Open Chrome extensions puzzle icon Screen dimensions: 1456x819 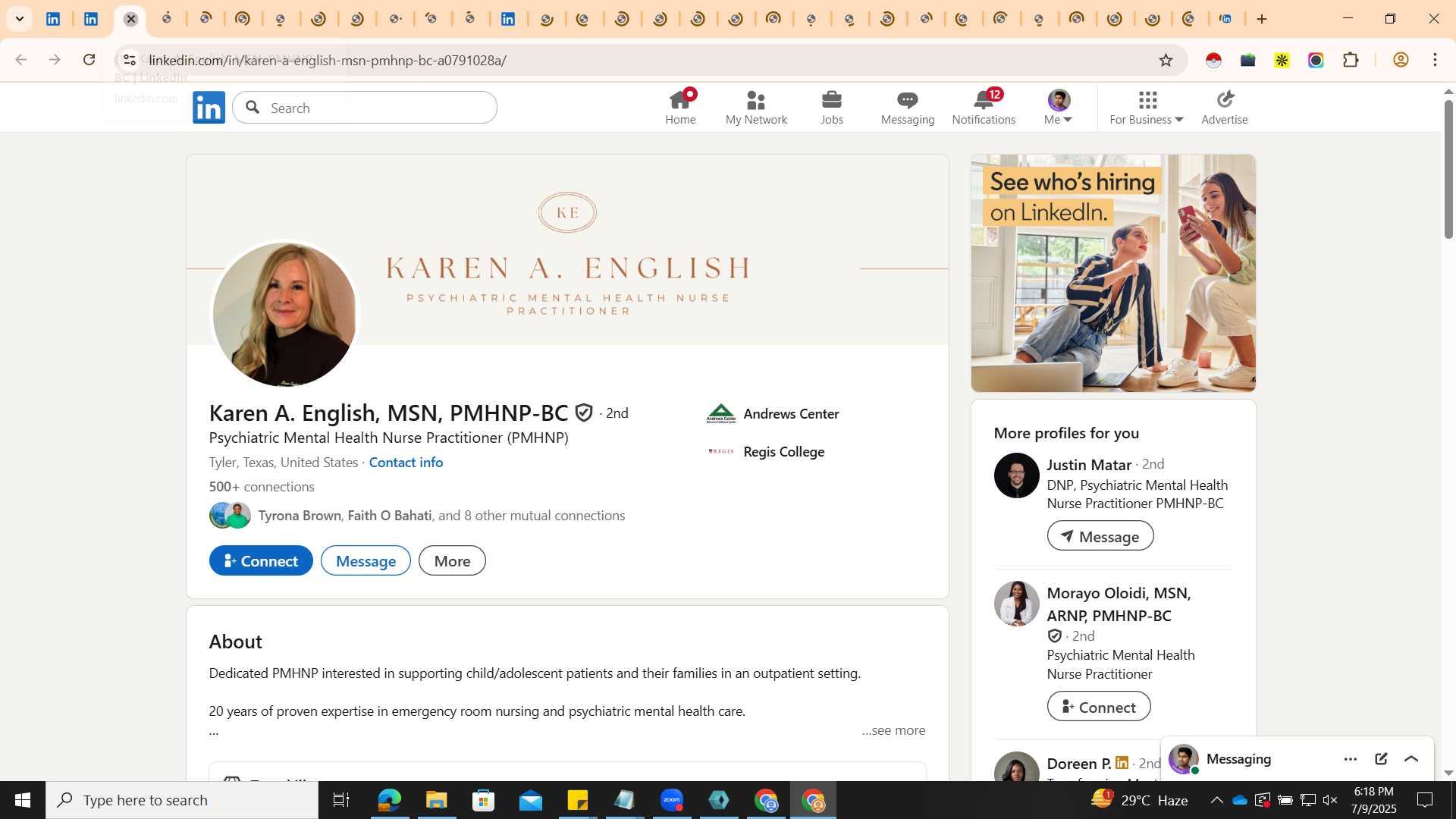pyautogui.click(x=1351, y=60)
